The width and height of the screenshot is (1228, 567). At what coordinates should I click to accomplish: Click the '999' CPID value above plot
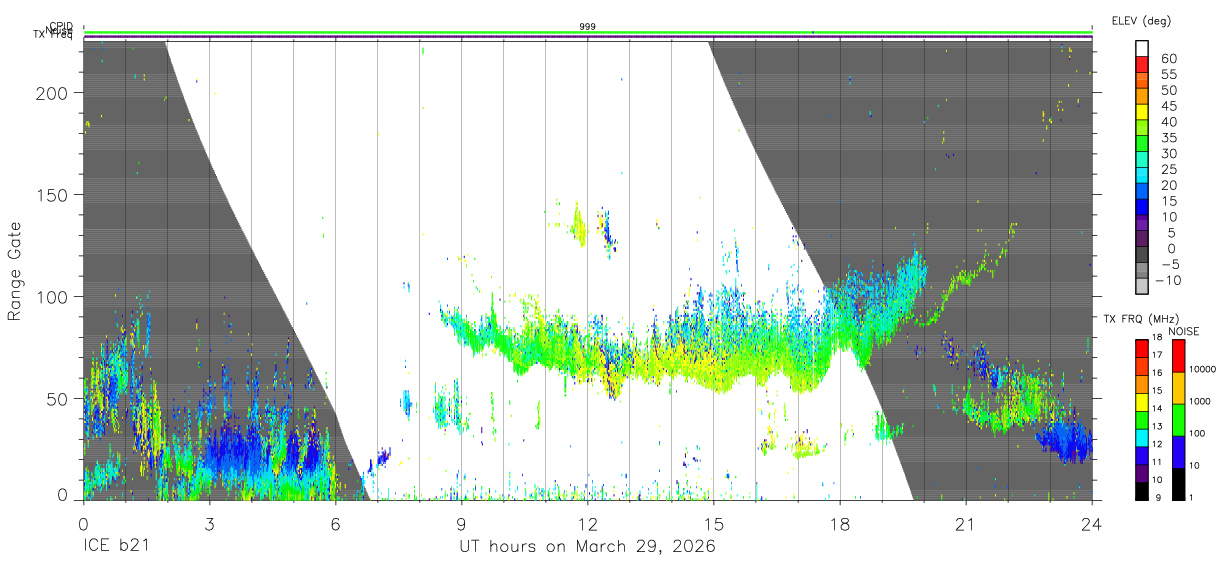click(x=588, y=26)
